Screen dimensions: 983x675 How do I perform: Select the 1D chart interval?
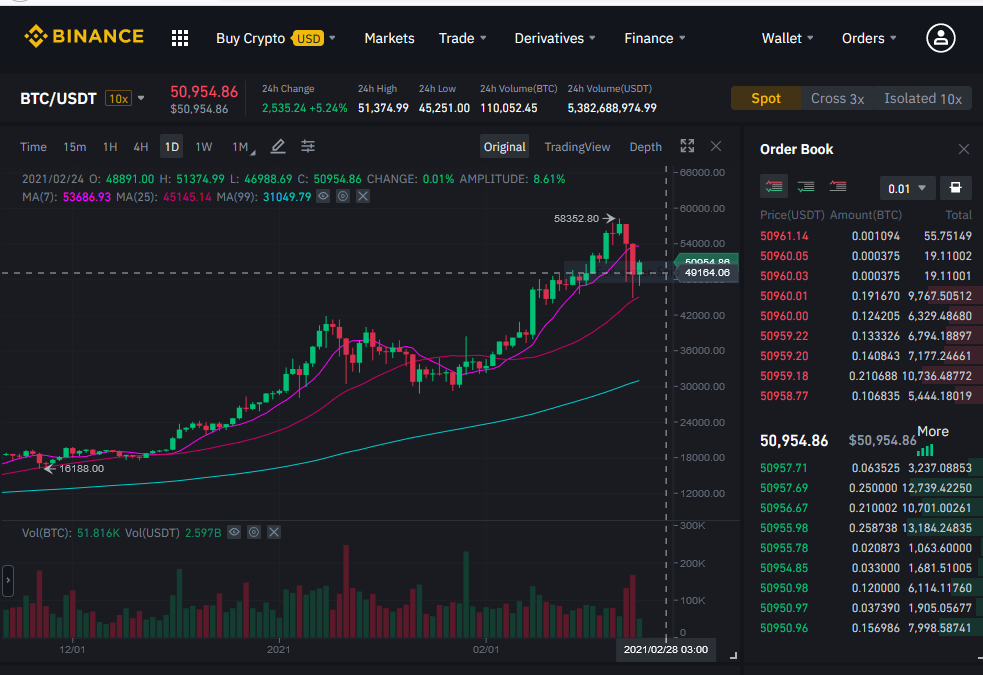point(172,147)
